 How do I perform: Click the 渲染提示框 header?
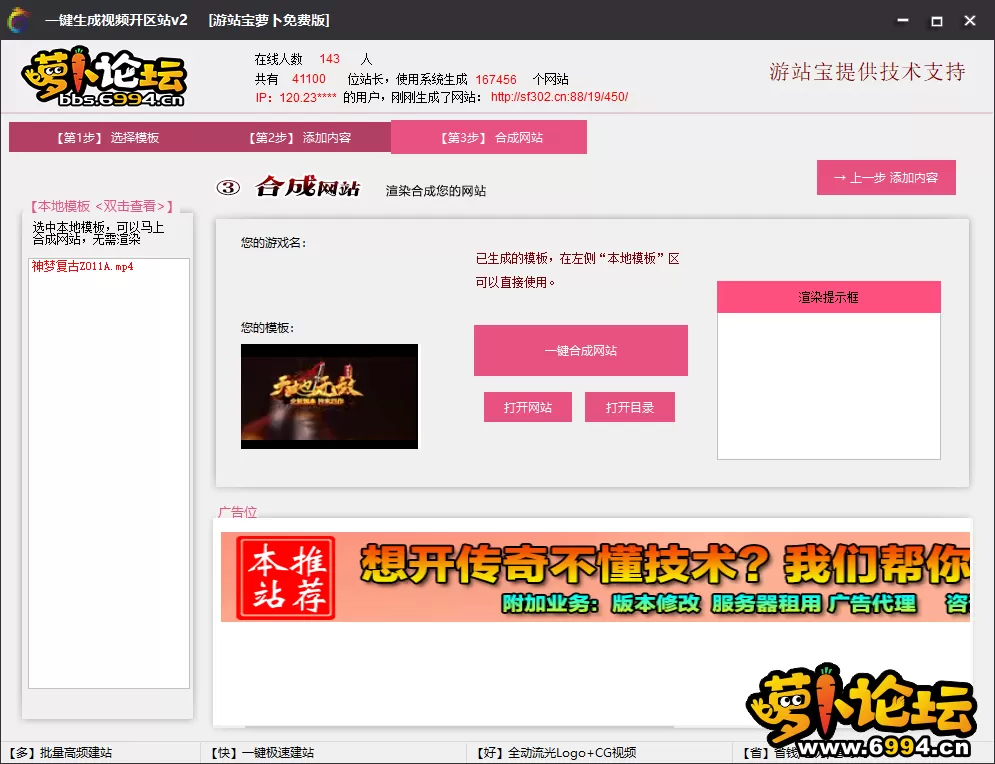point(829,297)
